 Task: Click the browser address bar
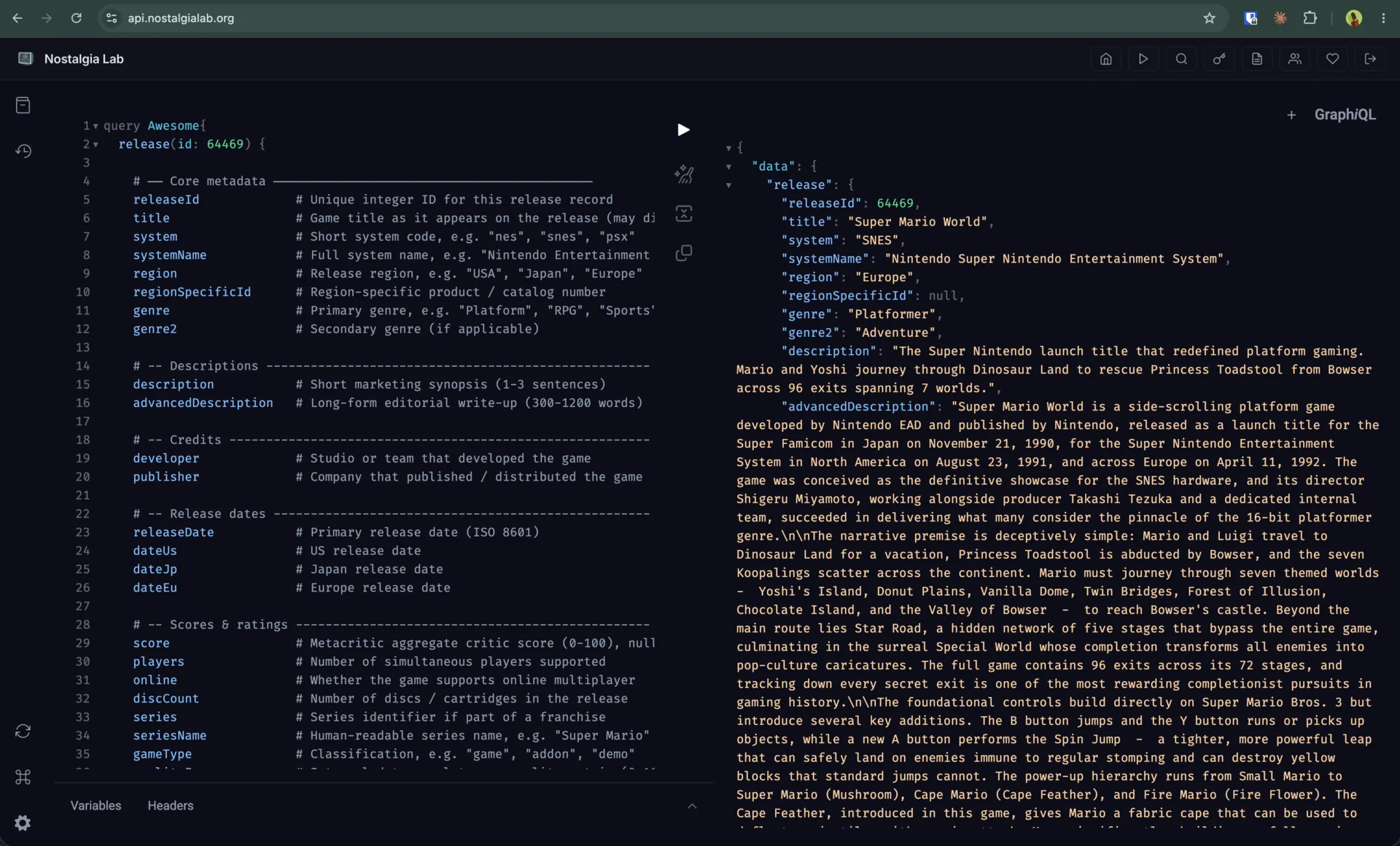[x=656, y=18]
